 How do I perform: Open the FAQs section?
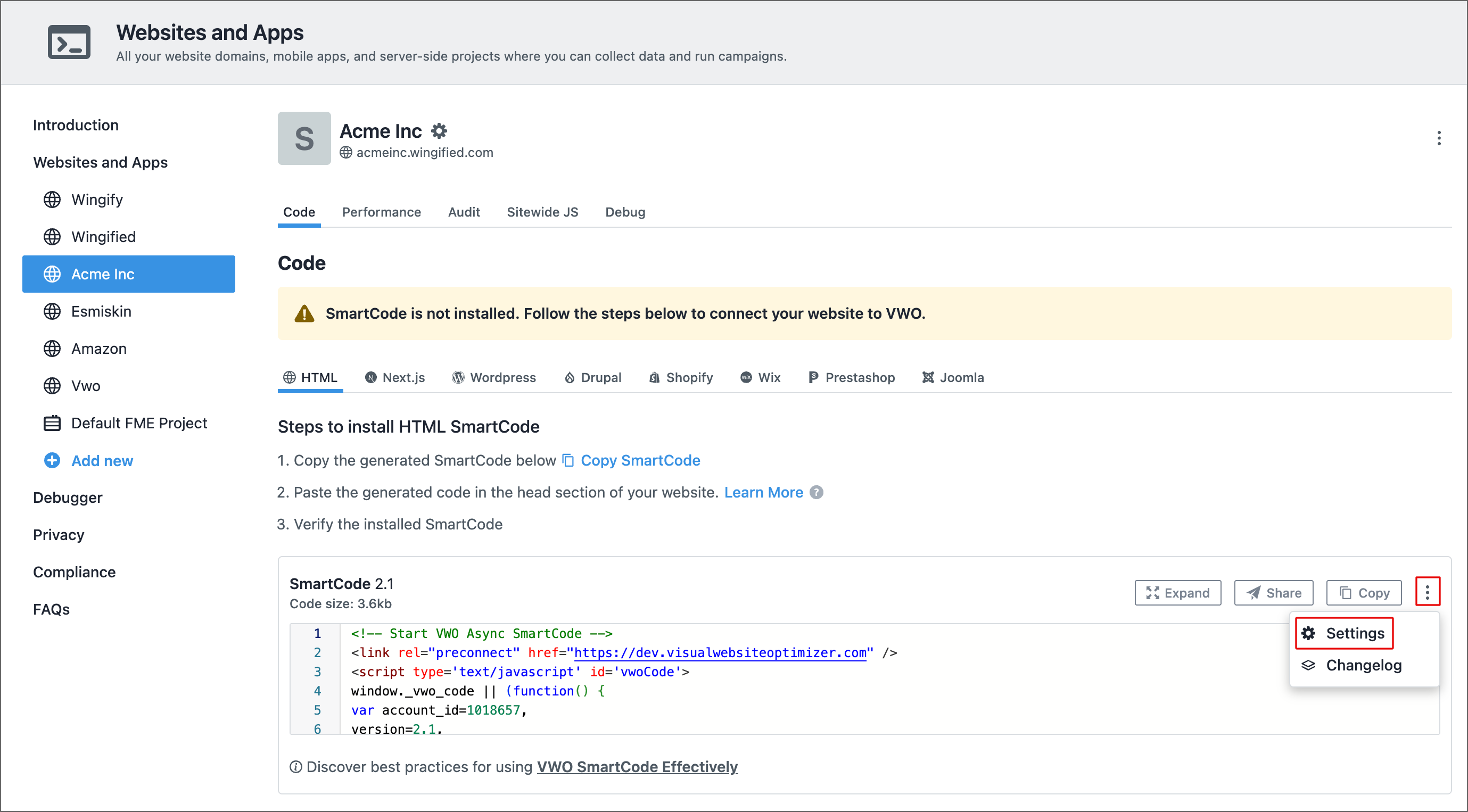click(51, 610)
